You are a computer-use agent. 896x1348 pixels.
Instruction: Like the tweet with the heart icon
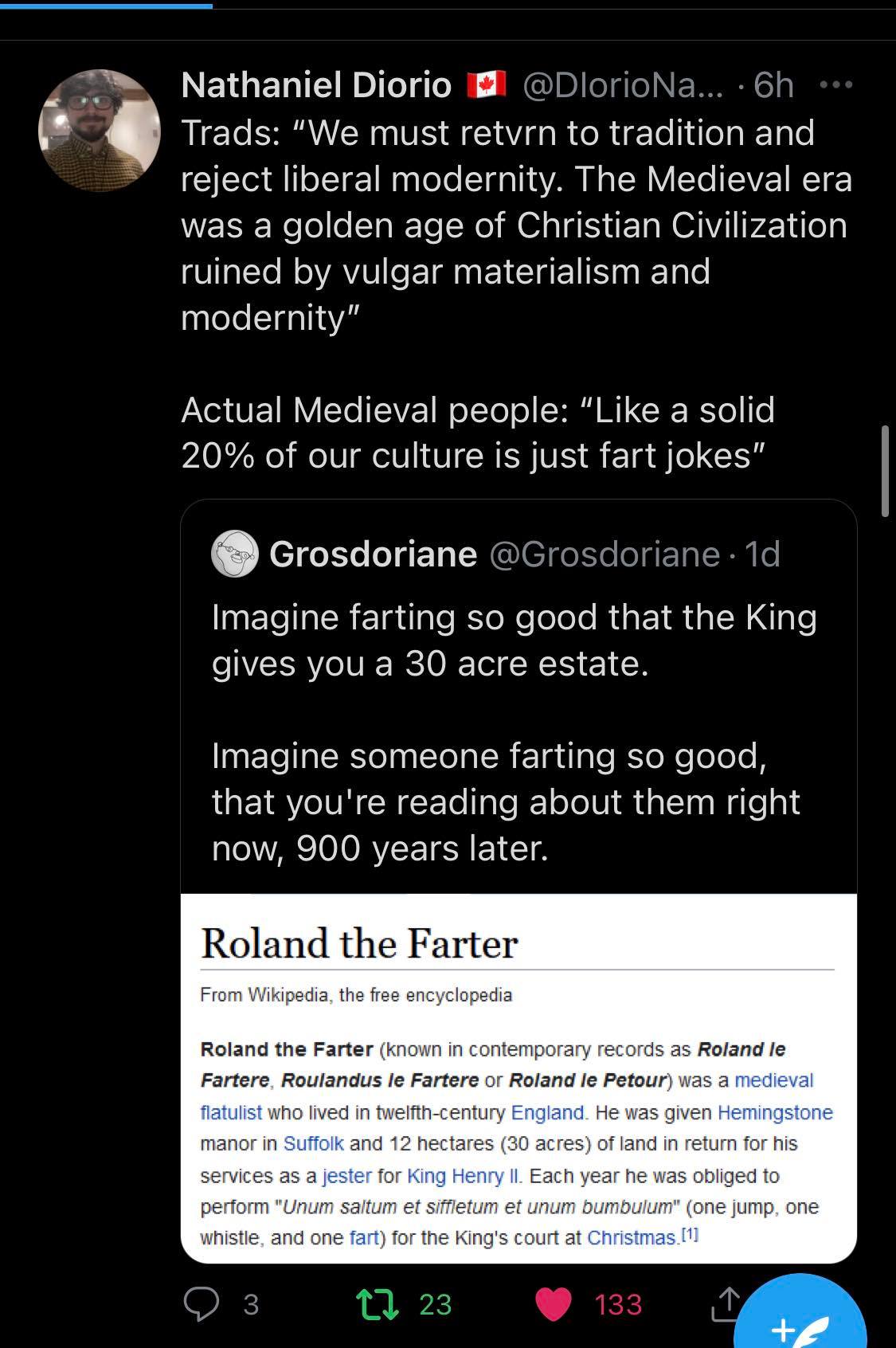pos(554,1304)
